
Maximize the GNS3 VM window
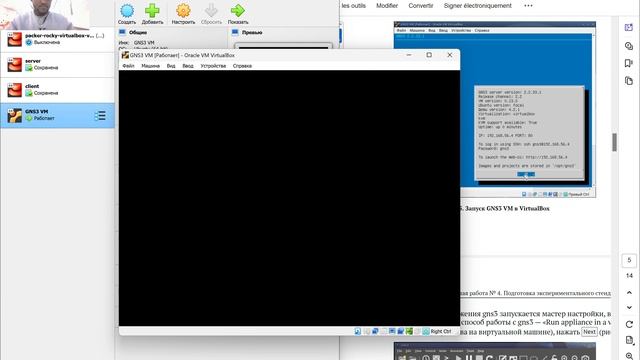[x=429, y=55]
